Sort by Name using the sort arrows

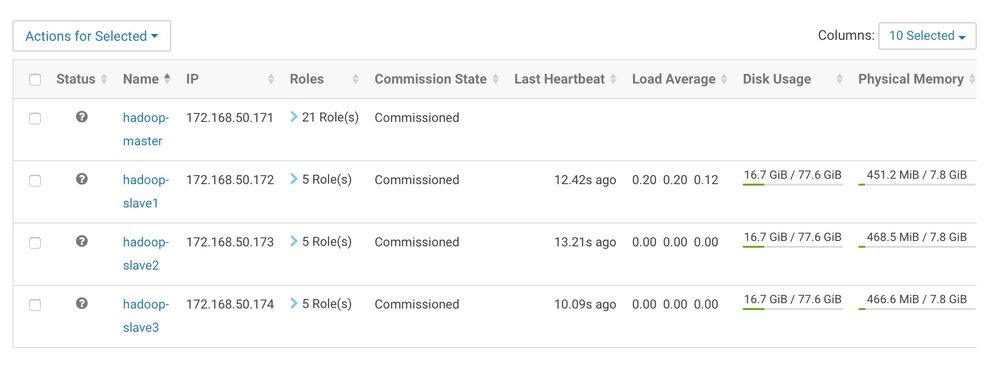click(x=167, y=79)
